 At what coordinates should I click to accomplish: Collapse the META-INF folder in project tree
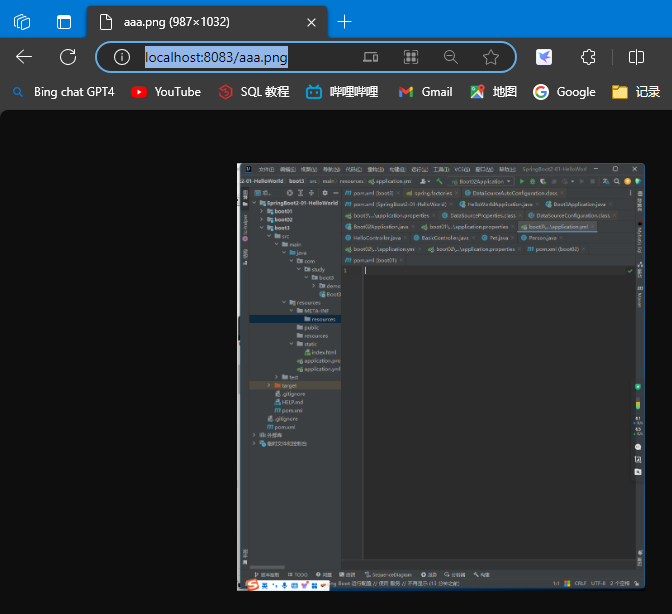click(291, 311)
